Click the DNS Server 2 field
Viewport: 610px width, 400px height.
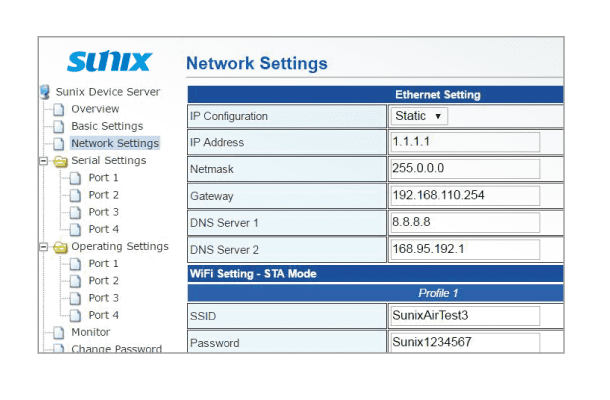465,249
